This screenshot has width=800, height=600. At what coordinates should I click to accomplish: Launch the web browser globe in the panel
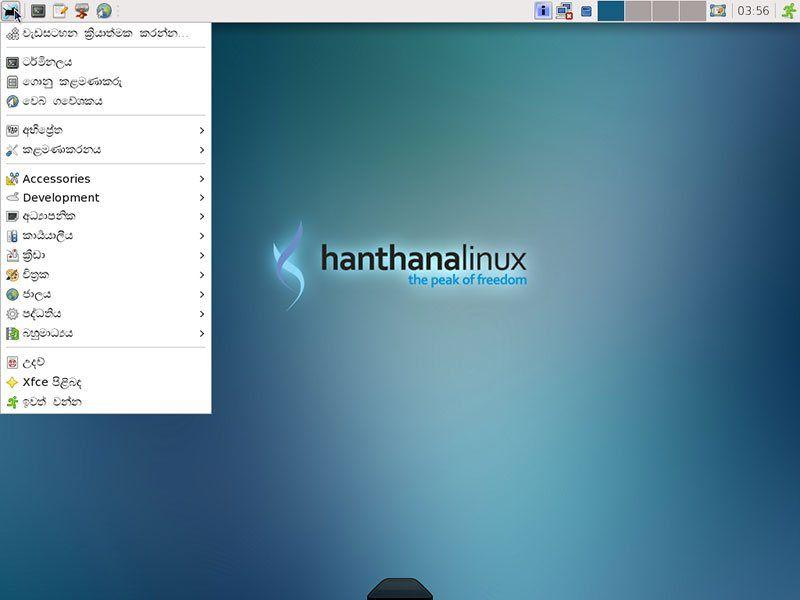pos(104,10)
